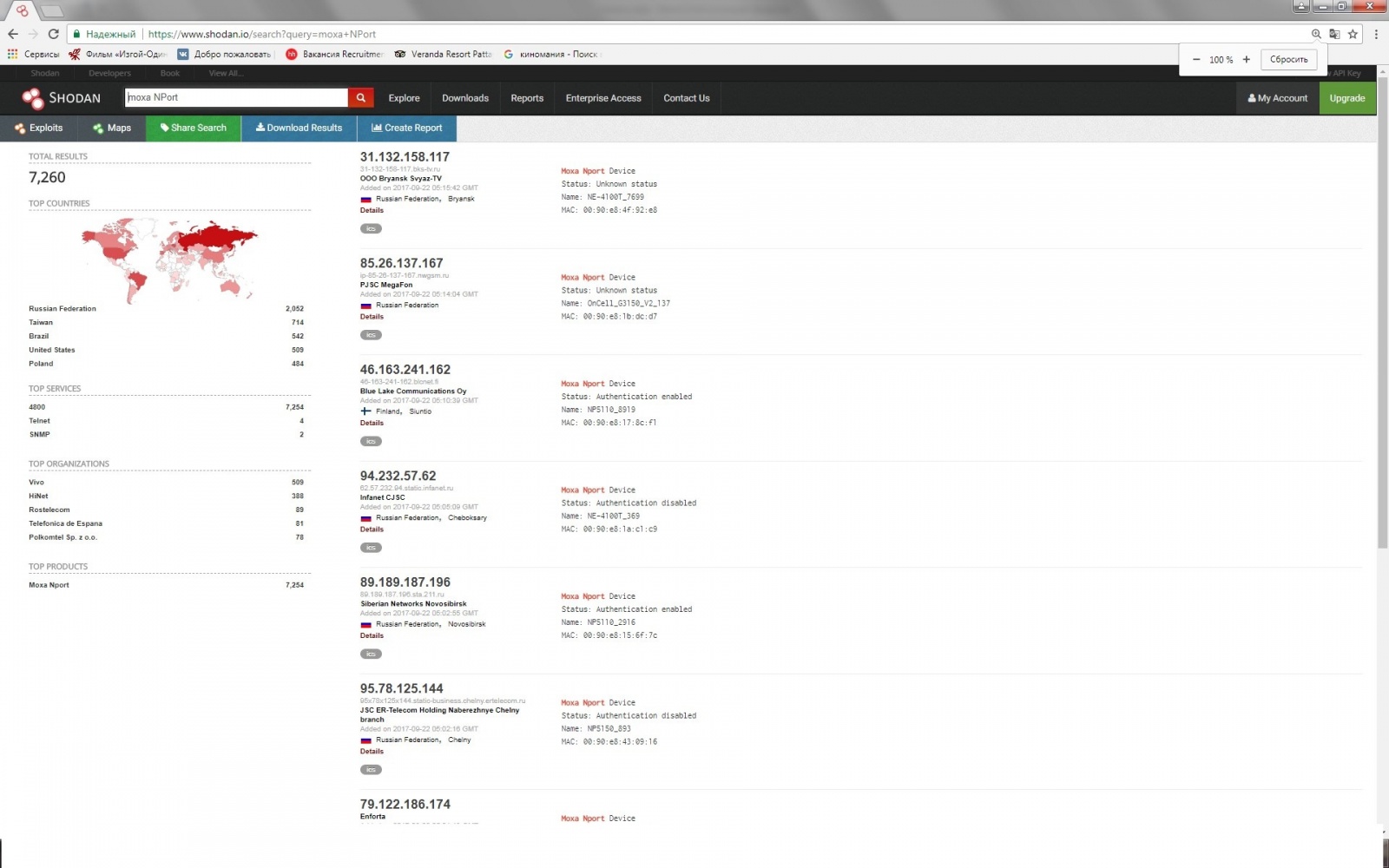1389x868 pixels.
Task: Reset zoom with the Сбросить button
Action: [x=1288, y=60]
